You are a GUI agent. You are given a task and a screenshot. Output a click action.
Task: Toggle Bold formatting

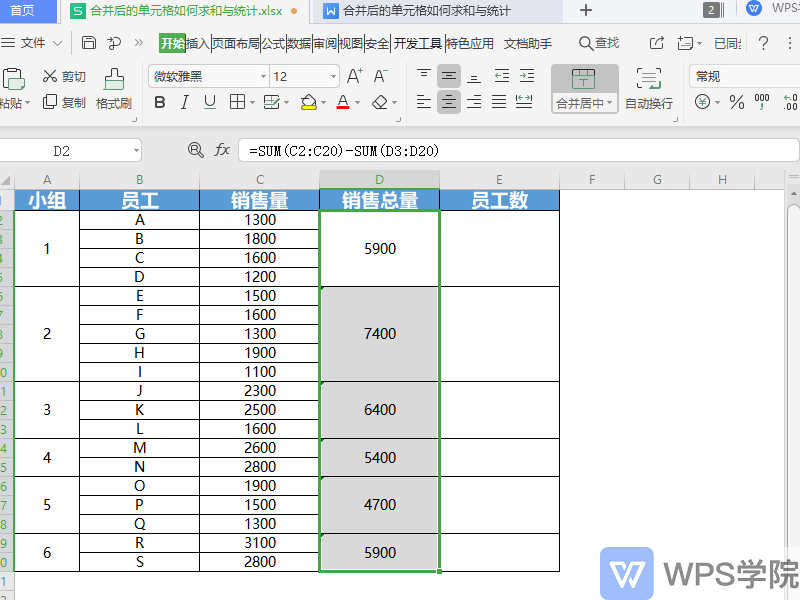click(x=160, y=103)
